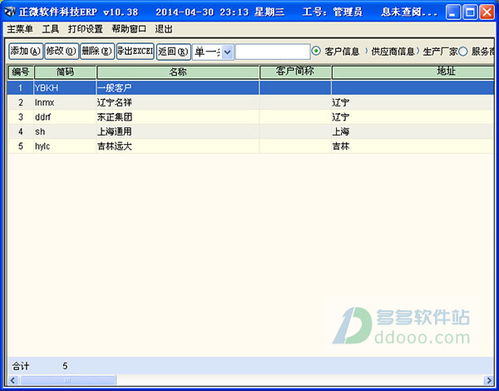Viewport: 499px width, 391px height.
Task: Select the 供应商信息 option
Action: tap(393, 51)
